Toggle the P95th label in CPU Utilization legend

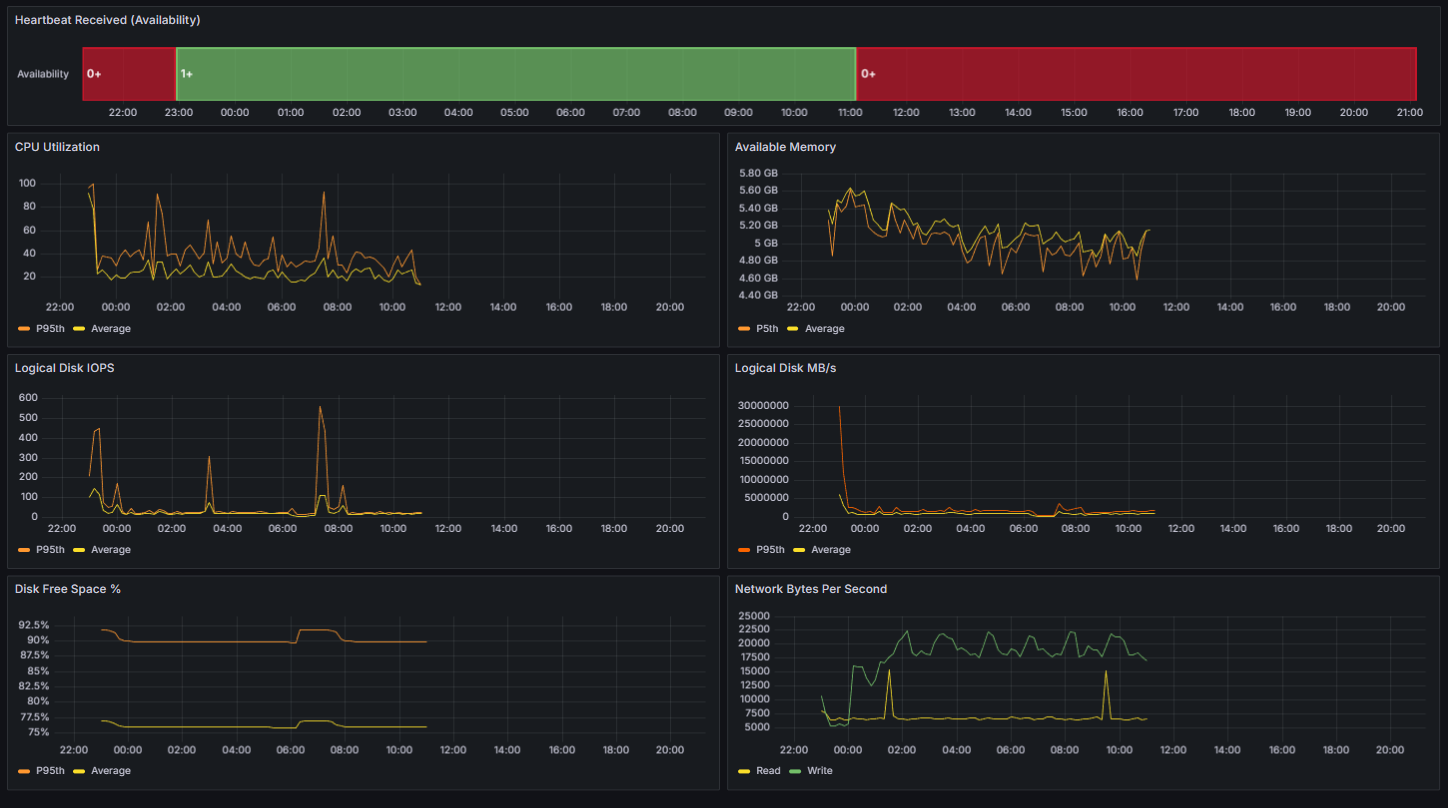tap(50, 329)
